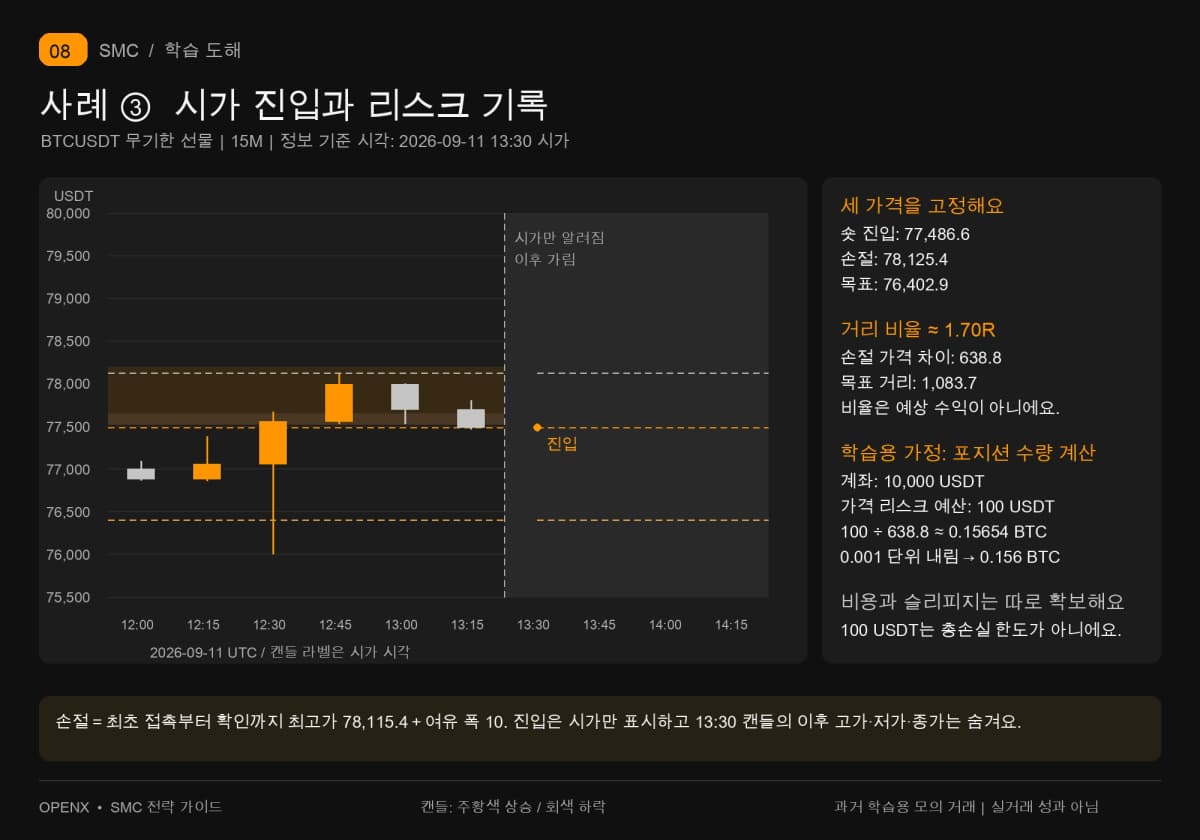Click the 12:00 time axis label
The width and height of the screenshot is (1200, 840).
point(137,625)
